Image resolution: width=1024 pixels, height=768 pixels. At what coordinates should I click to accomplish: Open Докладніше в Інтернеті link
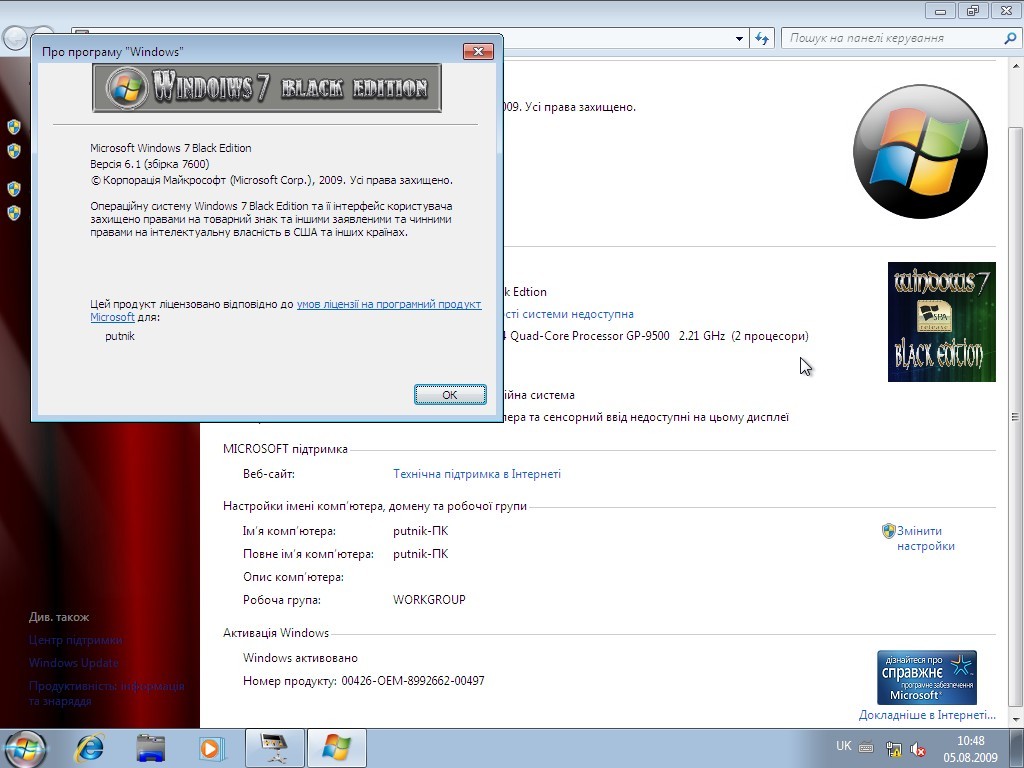click(927, 715)
